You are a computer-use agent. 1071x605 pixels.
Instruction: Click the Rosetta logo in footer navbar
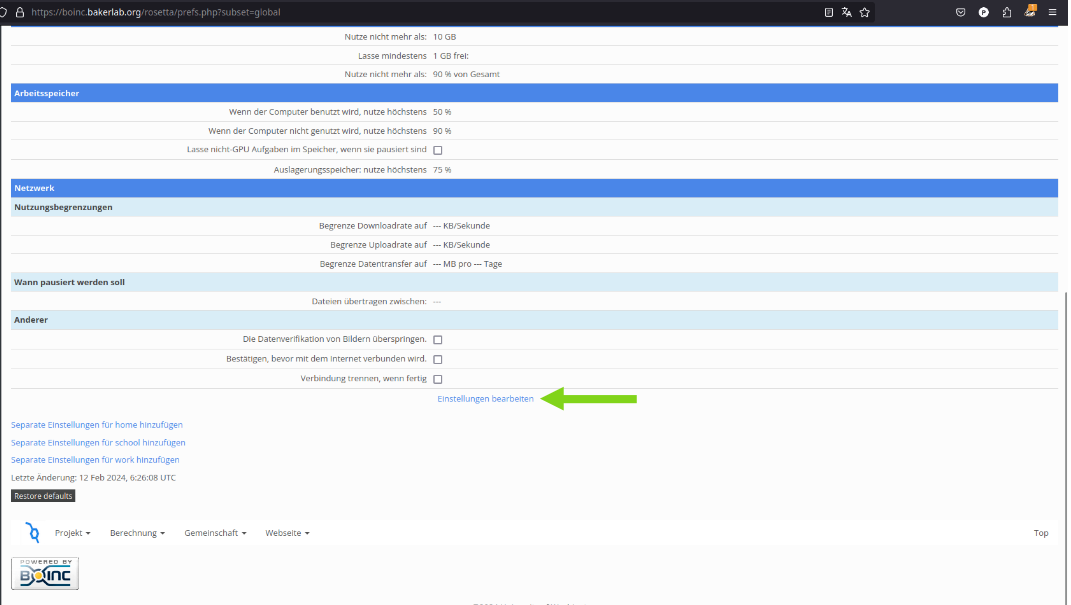pos(32,532)
